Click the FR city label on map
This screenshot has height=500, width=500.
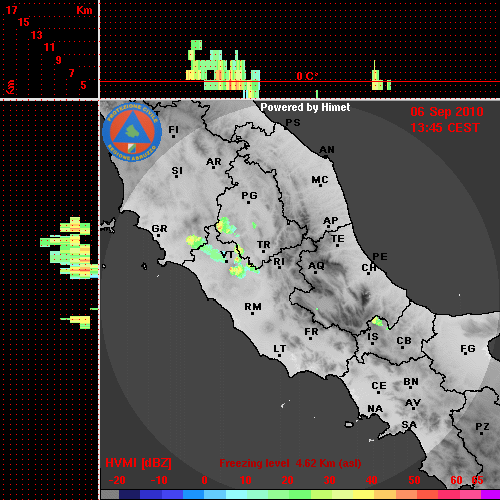311,332
